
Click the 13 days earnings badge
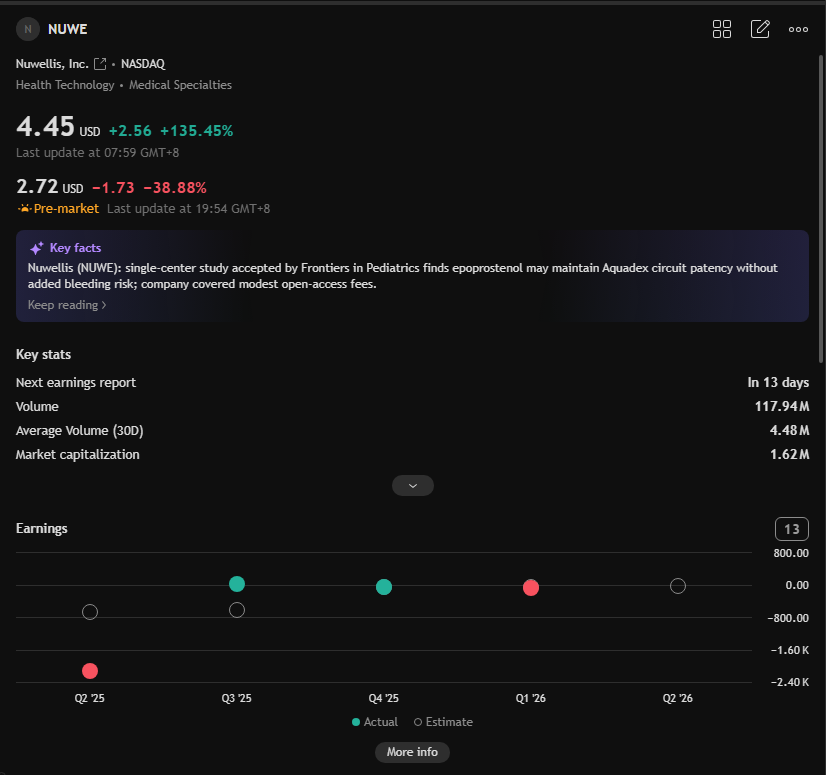791,529
